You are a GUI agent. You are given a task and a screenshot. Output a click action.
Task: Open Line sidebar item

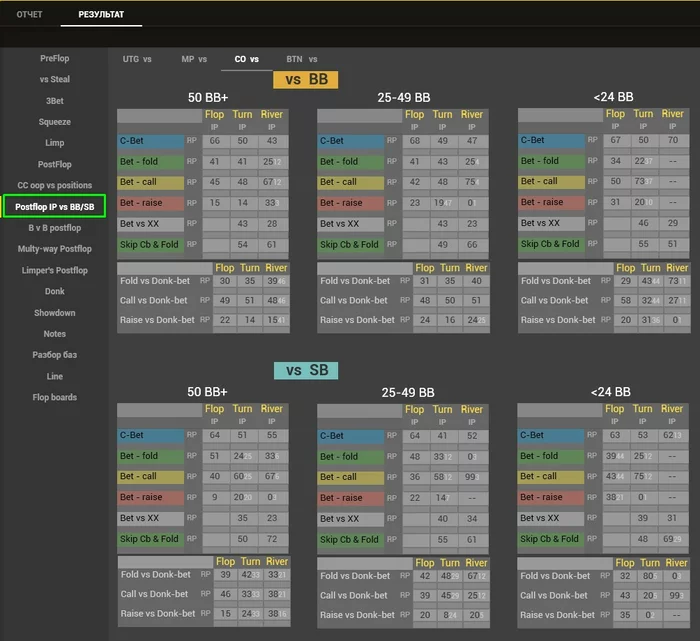coord(54,376)
